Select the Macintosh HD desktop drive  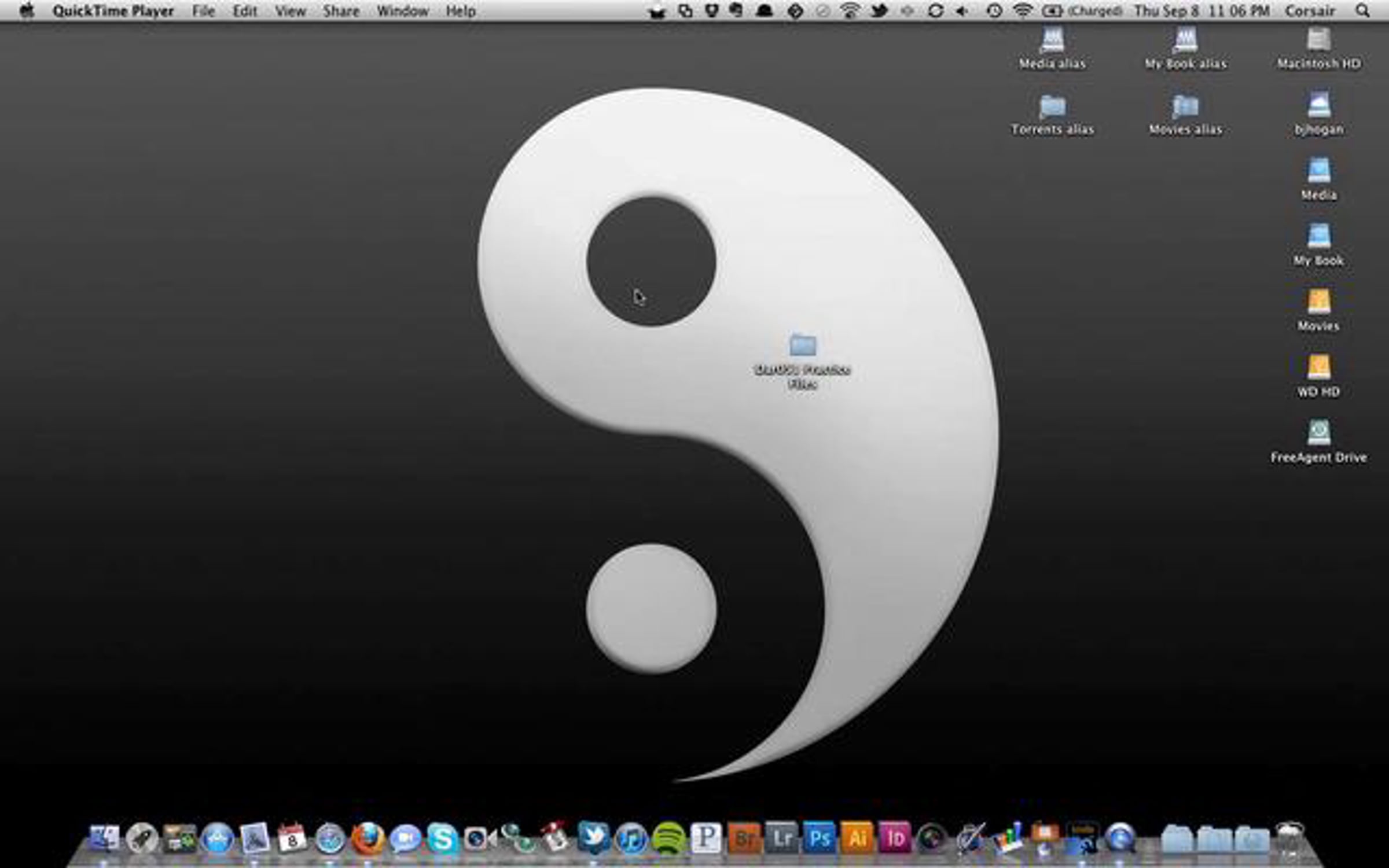click(1319, 42)
